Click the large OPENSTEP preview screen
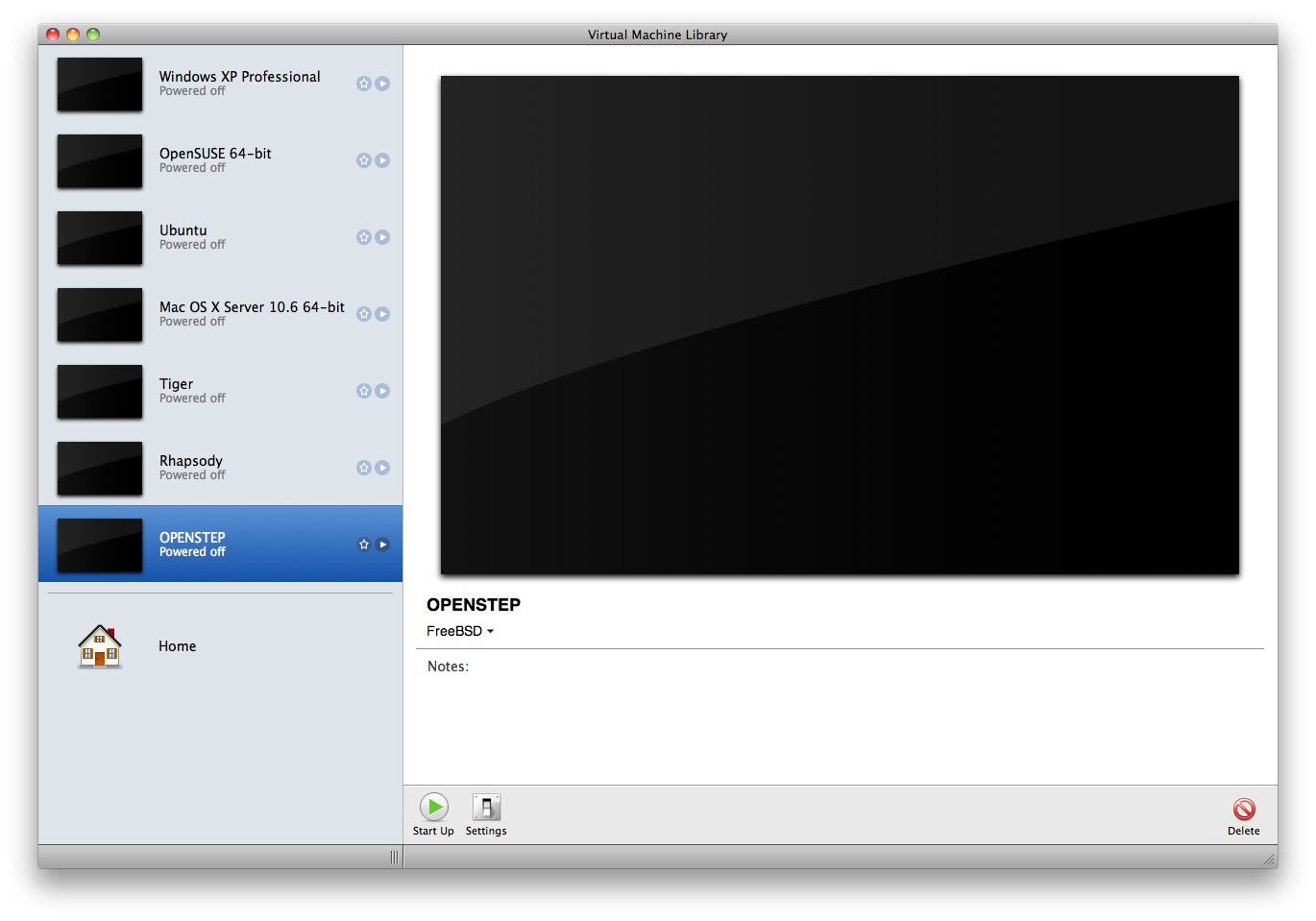The image size is (1316, 921). click(840, 326)
